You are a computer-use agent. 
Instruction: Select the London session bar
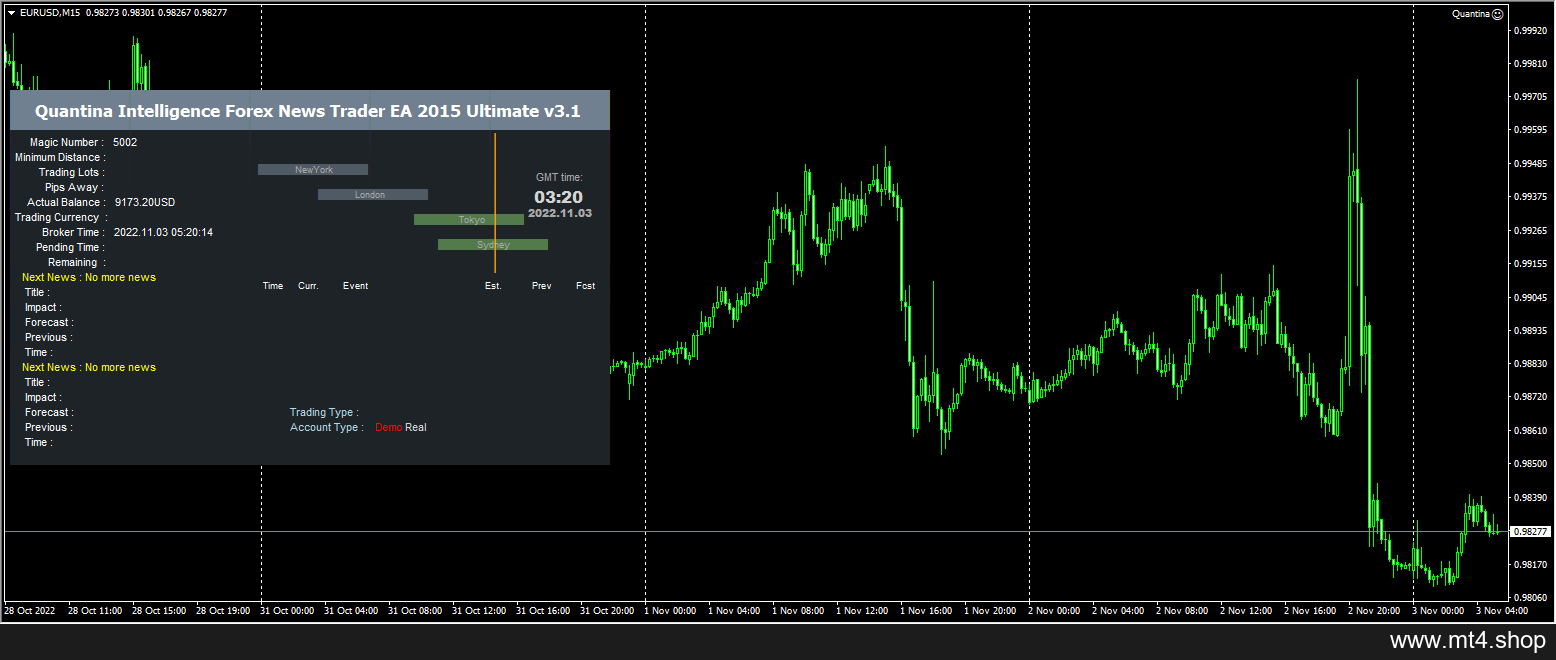[373, 195]
